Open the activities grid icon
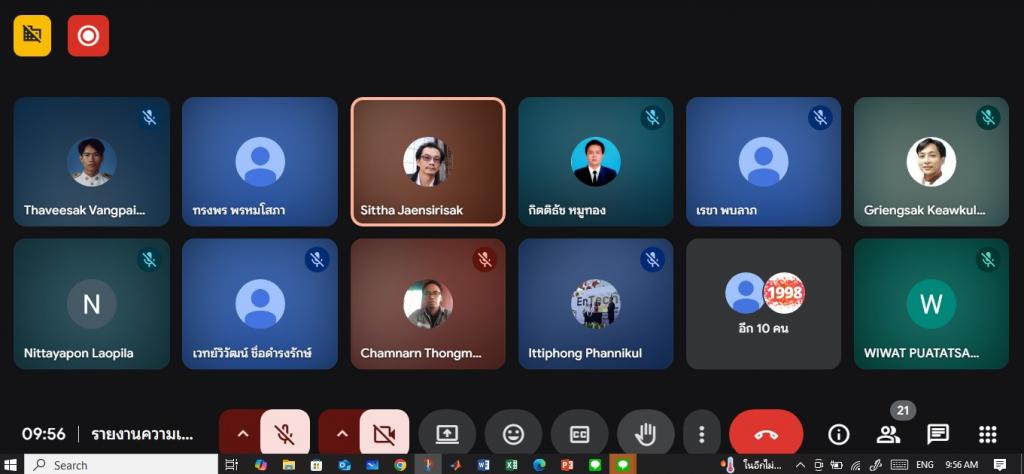The width and height of the screenshot is (1024, 474). pyautogui.click(x=988, y=434)
